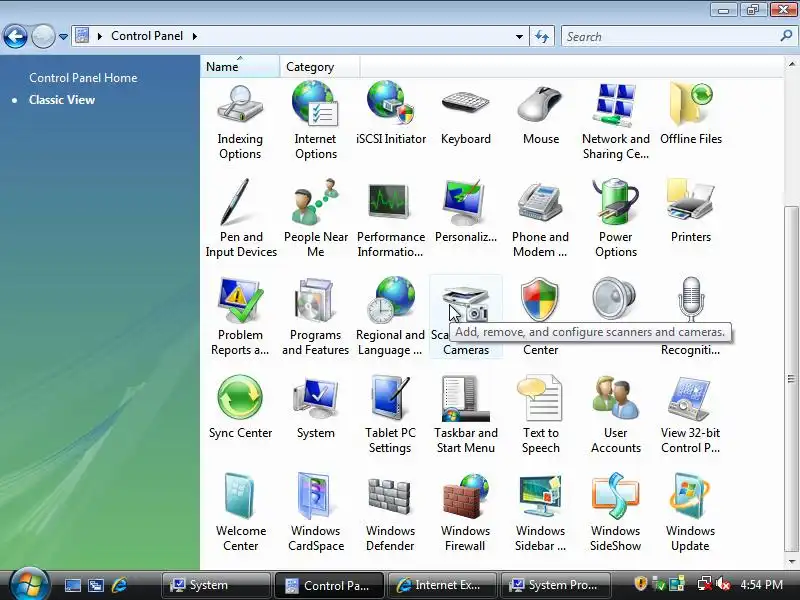The image size is (800, 600).
Task: Expand arrow after Control Panel breadcrumb
Action: 194,36
